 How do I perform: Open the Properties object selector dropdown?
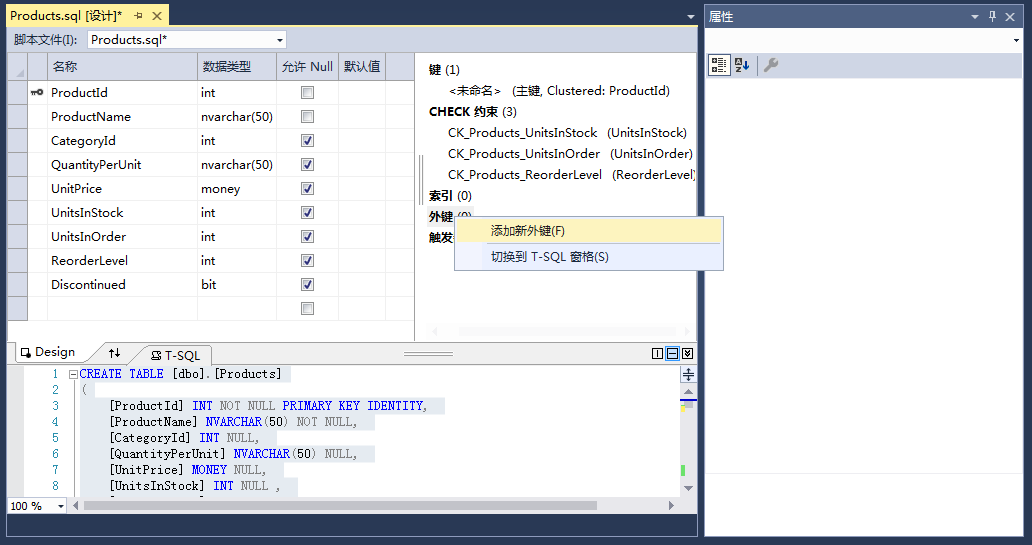click(x=1017, y=40)
